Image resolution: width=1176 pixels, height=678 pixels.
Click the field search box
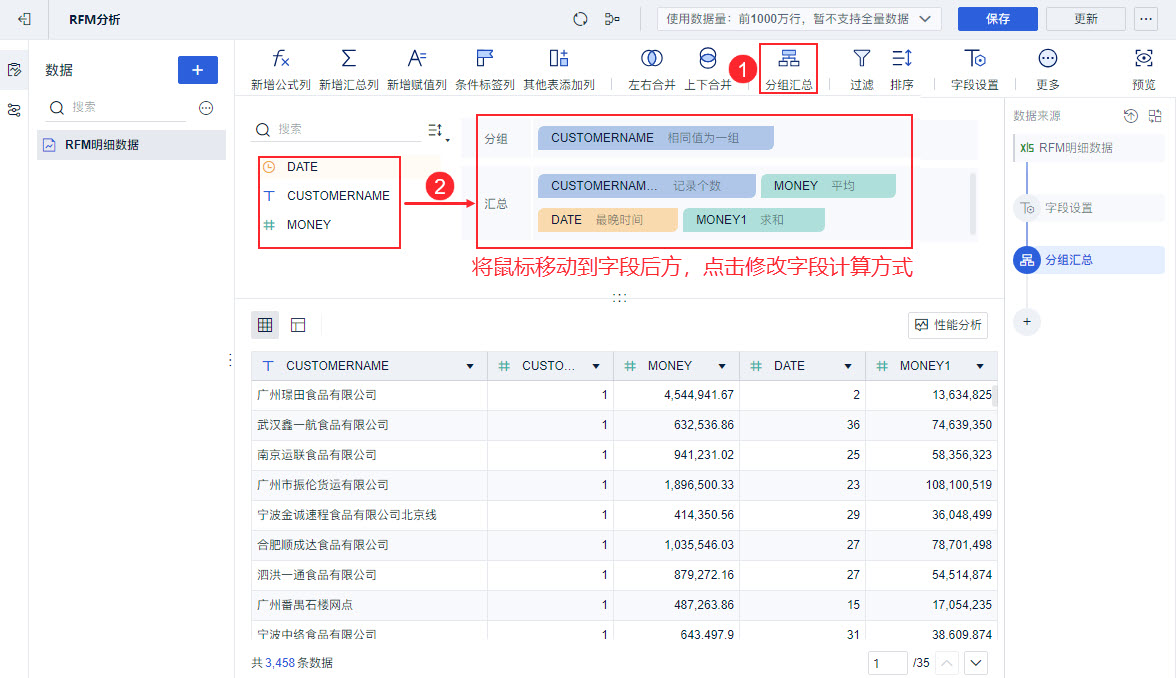point(338,130)
